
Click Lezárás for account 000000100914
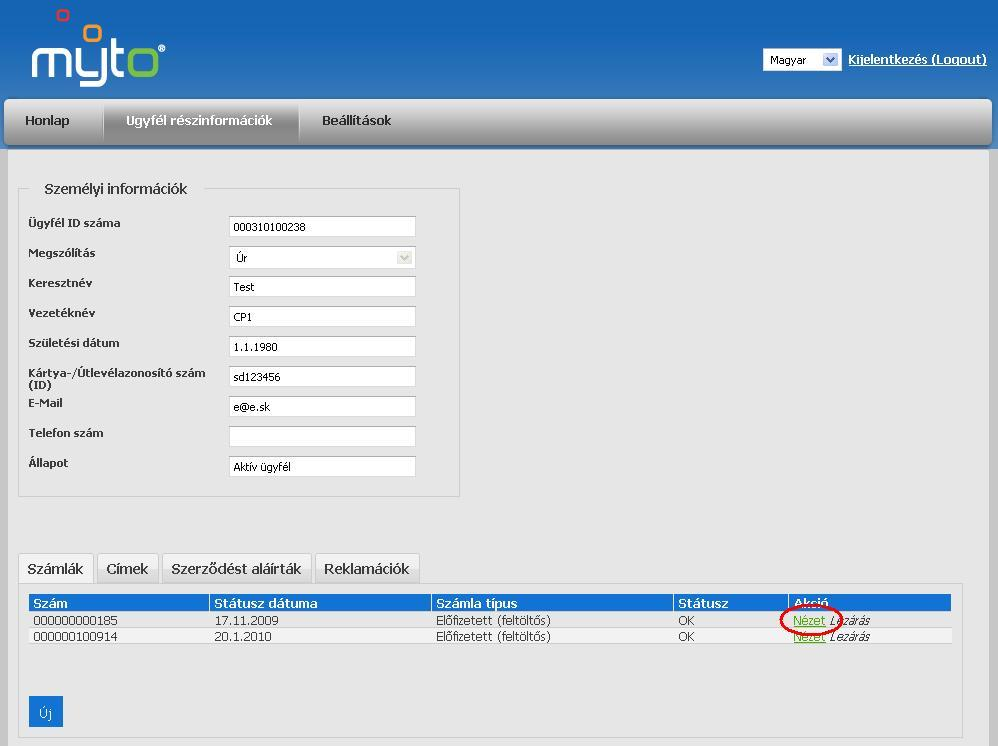850,637
